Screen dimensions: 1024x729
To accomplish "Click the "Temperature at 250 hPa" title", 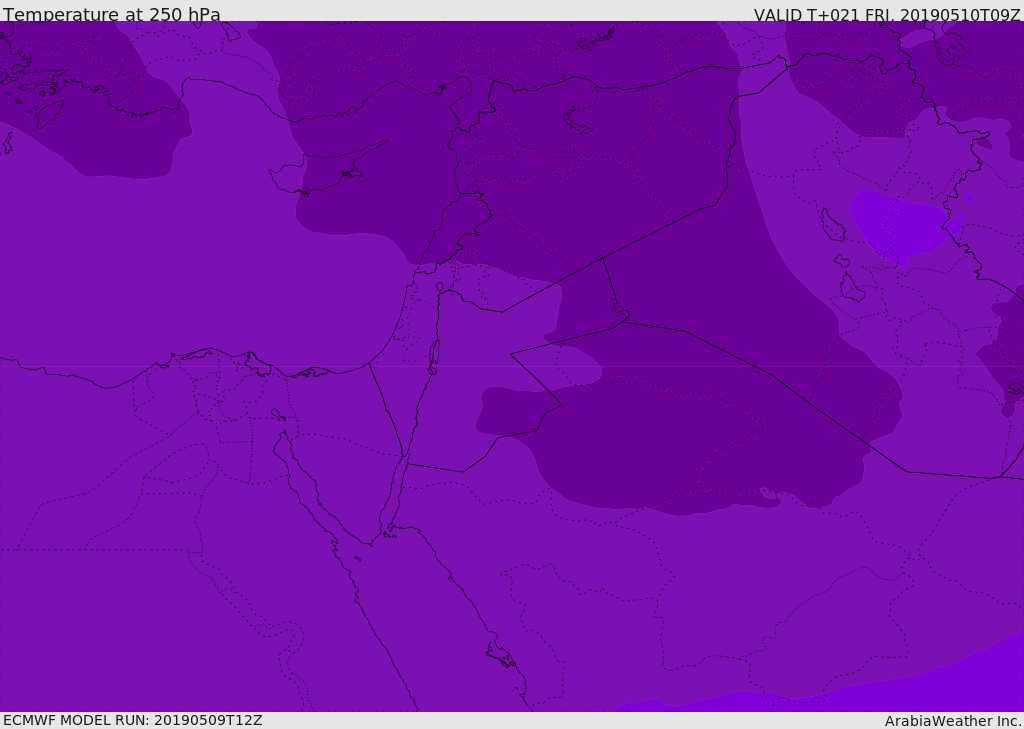I will (111, 15).
